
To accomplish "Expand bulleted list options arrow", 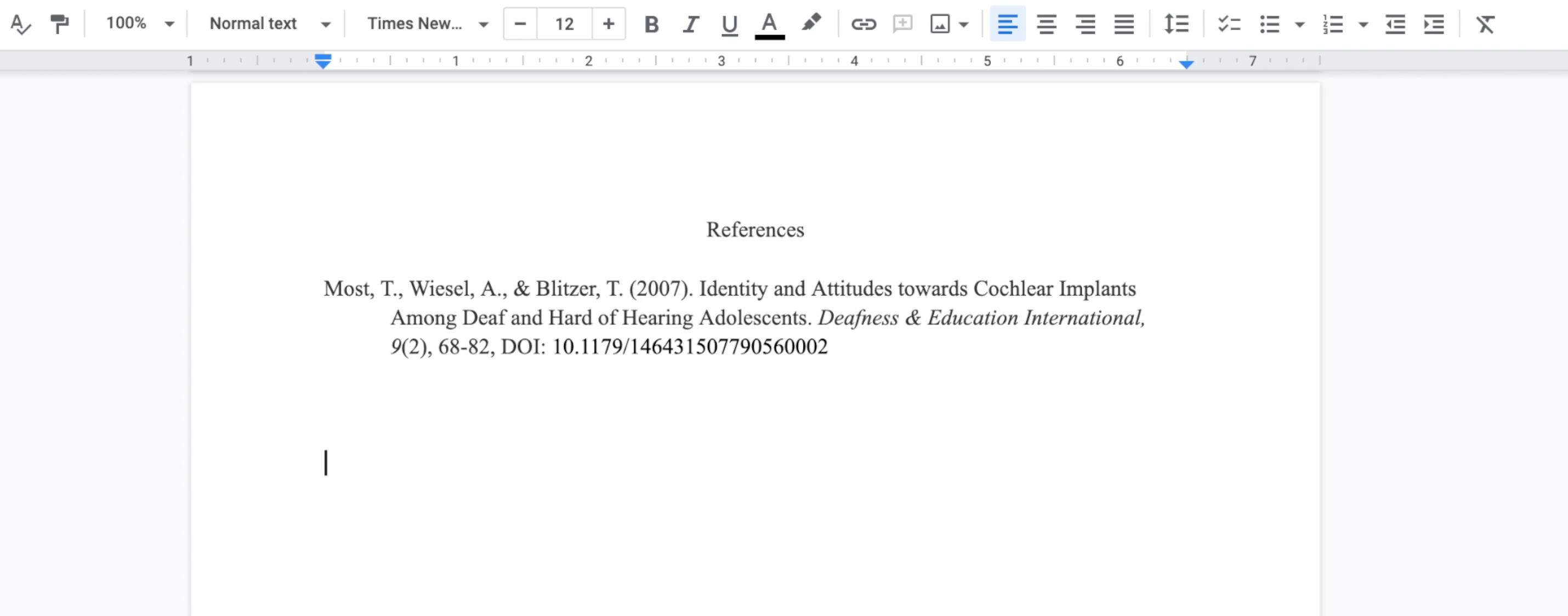I will click(x=1299, y=25).
